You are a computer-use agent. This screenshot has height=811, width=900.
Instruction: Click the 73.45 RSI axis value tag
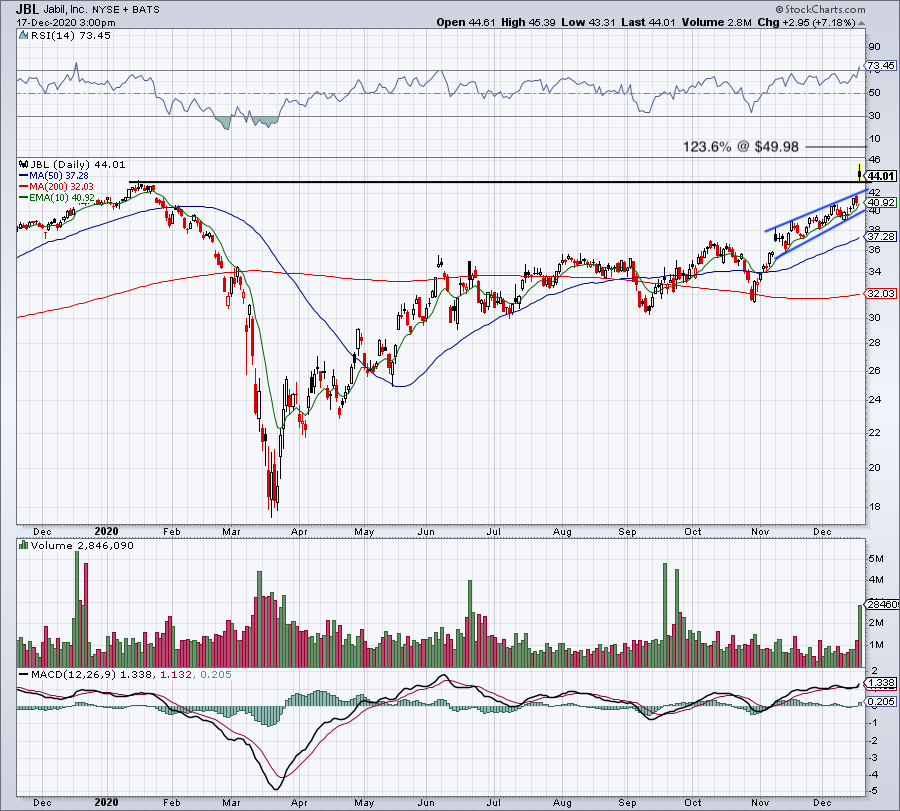tap(881, 65)
